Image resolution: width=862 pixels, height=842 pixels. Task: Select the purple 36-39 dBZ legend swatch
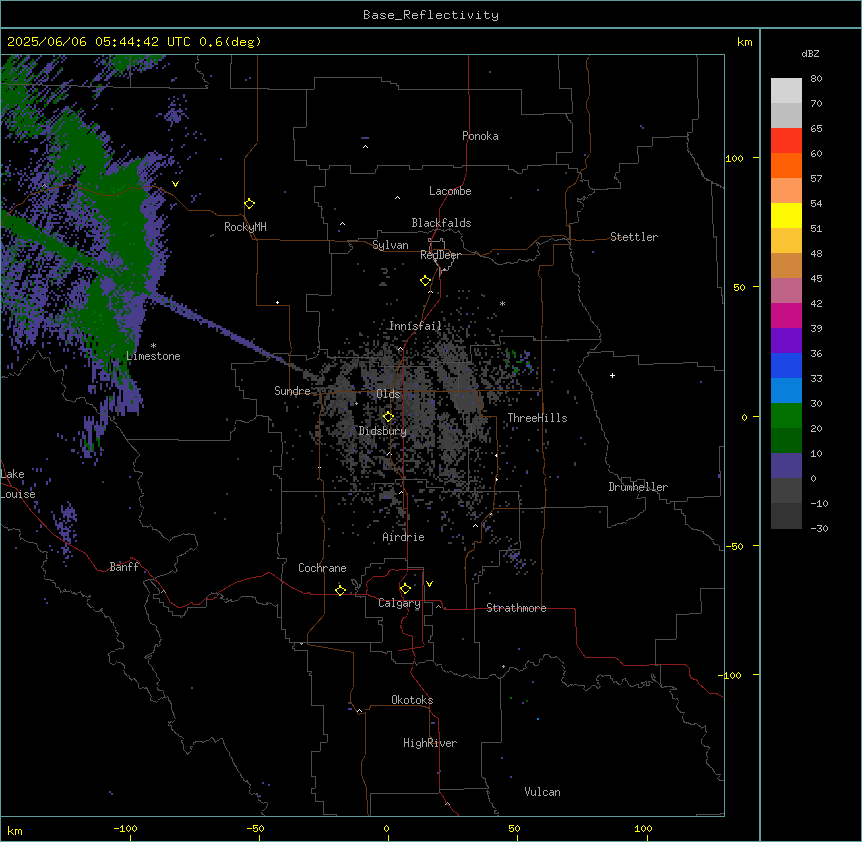[x=786, y=341]
